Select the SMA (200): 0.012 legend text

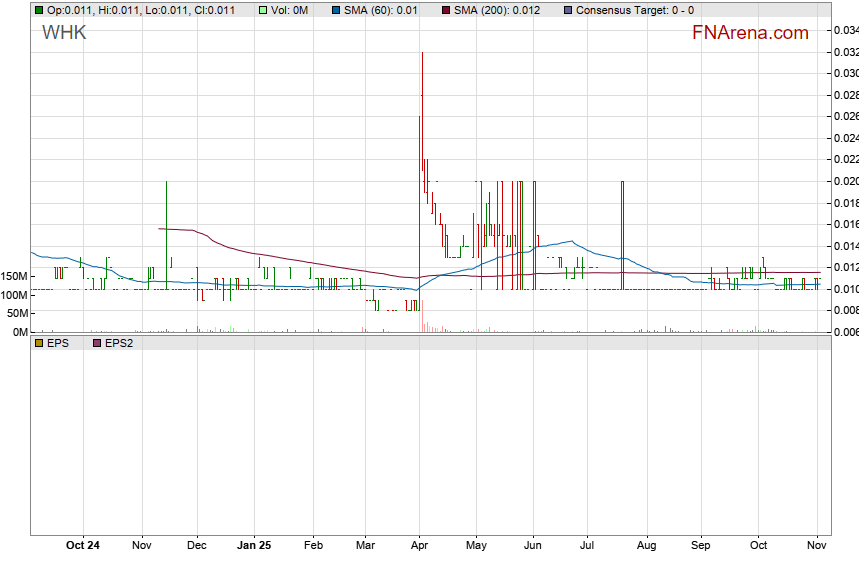tap(497, 10)
